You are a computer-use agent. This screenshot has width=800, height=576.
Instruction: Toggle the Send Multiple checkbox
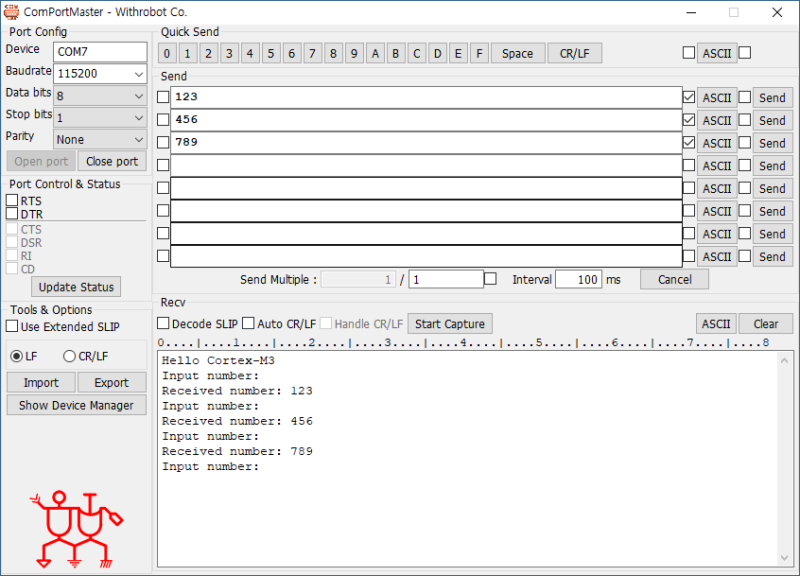coord(490,279)
